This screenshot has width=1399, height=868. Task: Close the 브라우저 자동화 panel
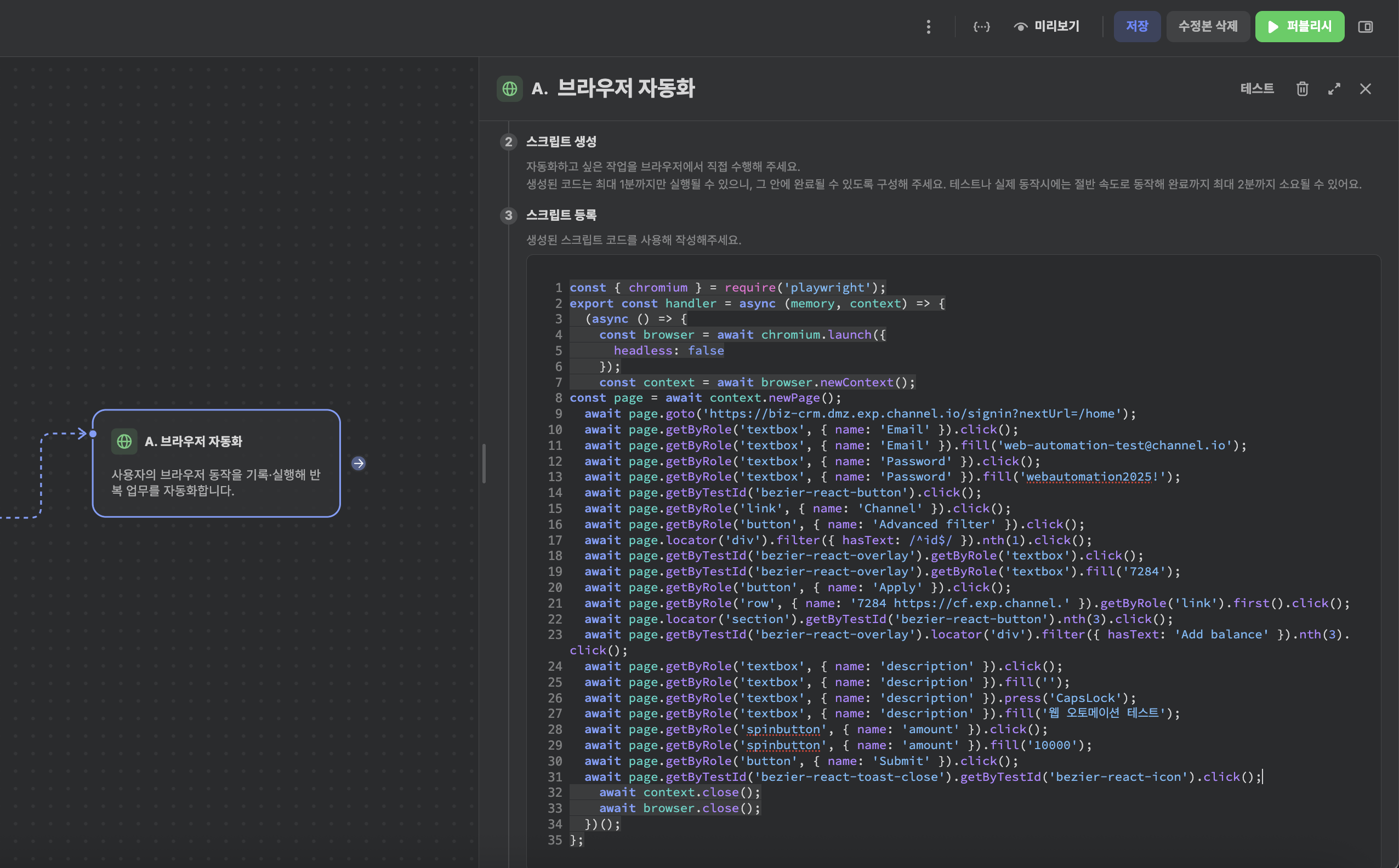(x=1365, y=89)
